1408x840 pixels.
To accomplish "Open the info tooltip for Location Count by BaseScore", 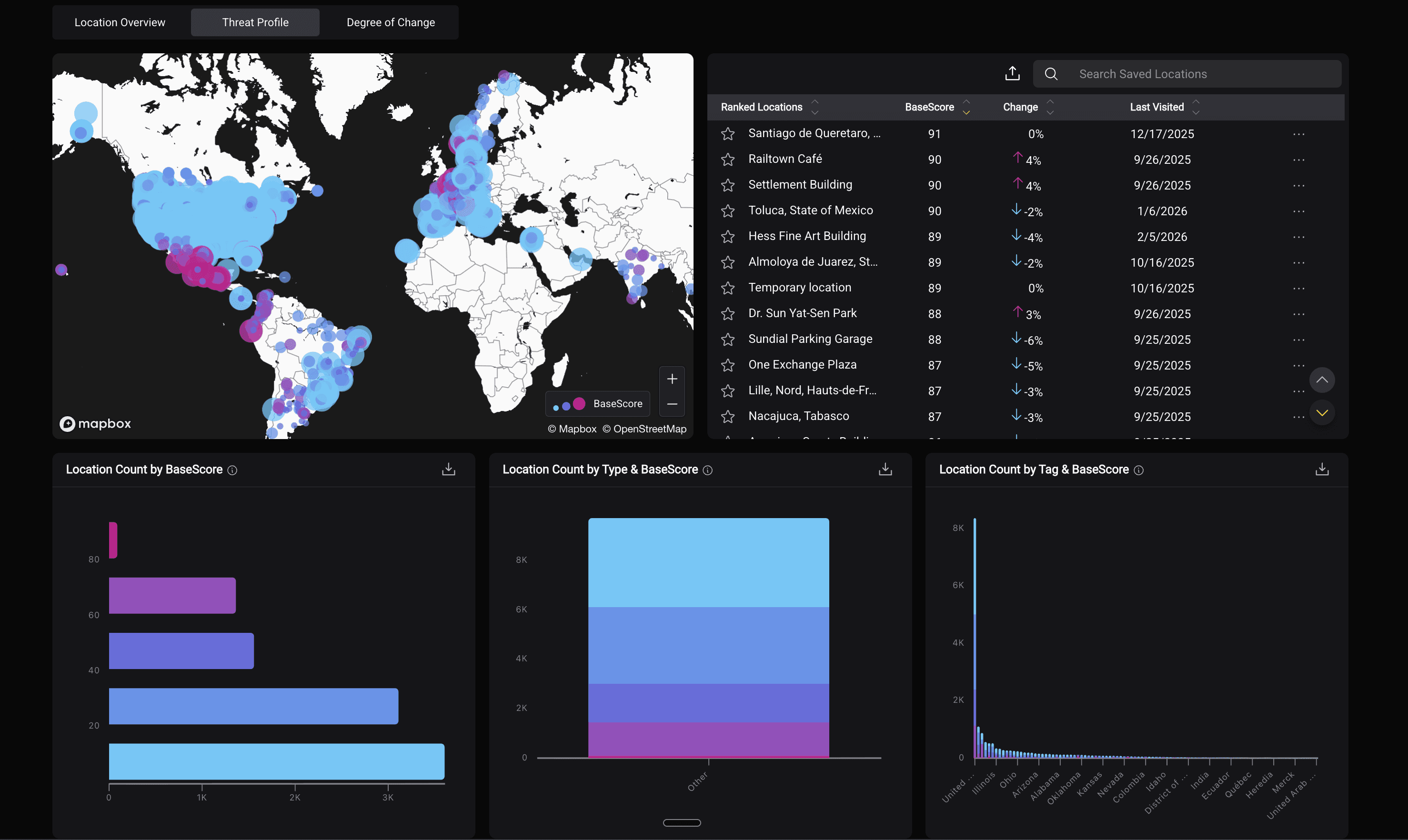I will coord(232,470).
